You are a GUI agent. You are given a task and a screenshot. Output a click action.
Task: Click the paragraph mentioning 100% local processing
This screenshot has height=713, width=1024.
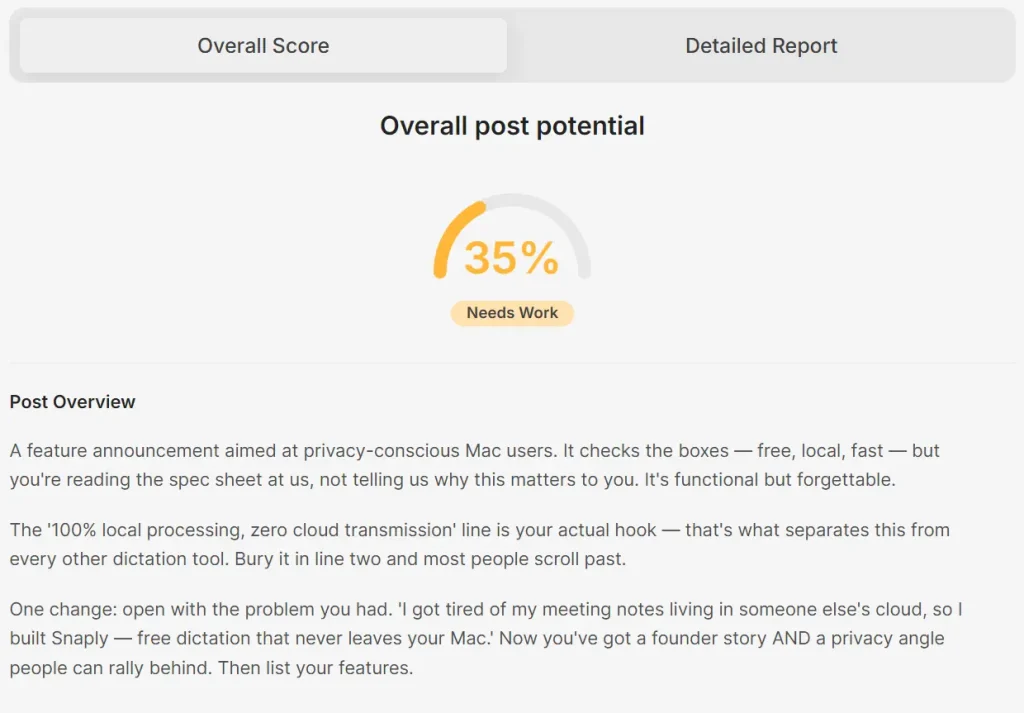click(480, 545)
